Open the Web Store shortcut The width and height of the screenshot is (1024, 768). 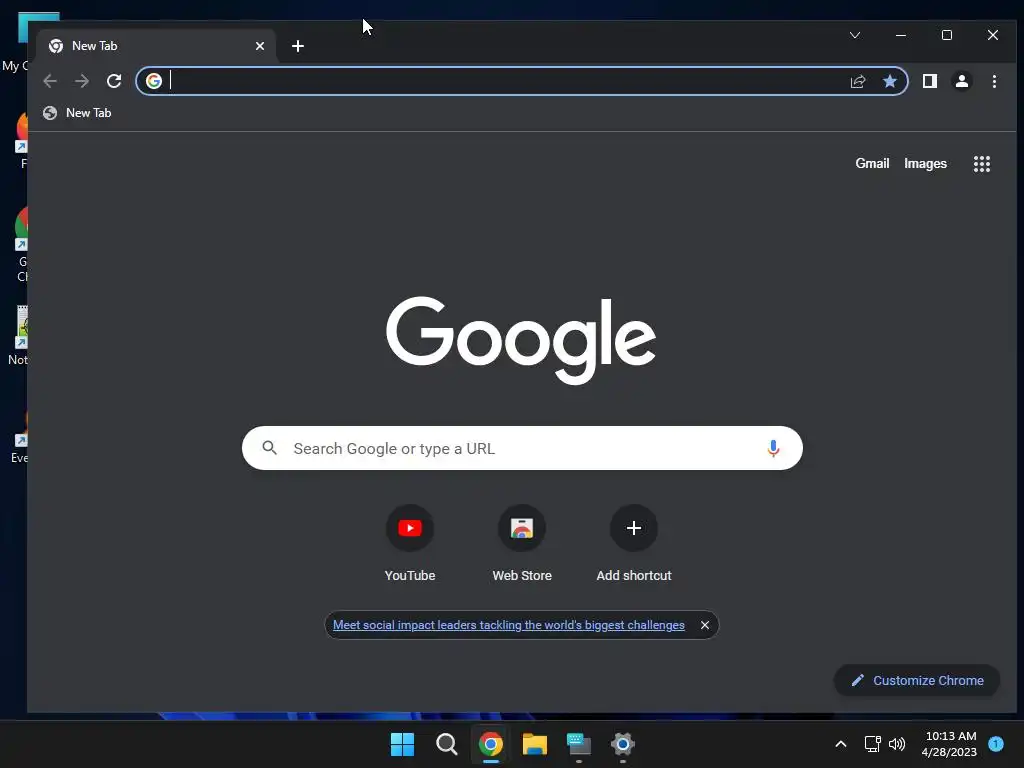[x=522, y=543]
